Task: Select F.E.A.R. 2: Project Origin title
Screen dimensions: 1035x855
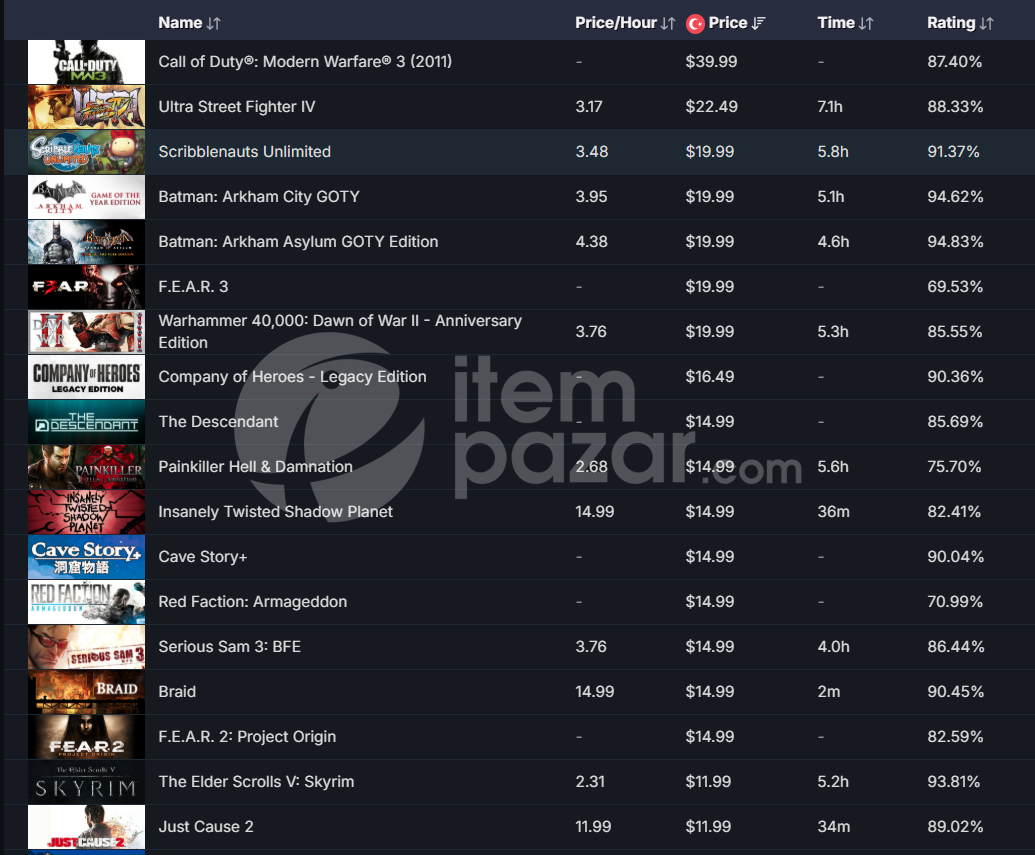Action: coord(248,736)
